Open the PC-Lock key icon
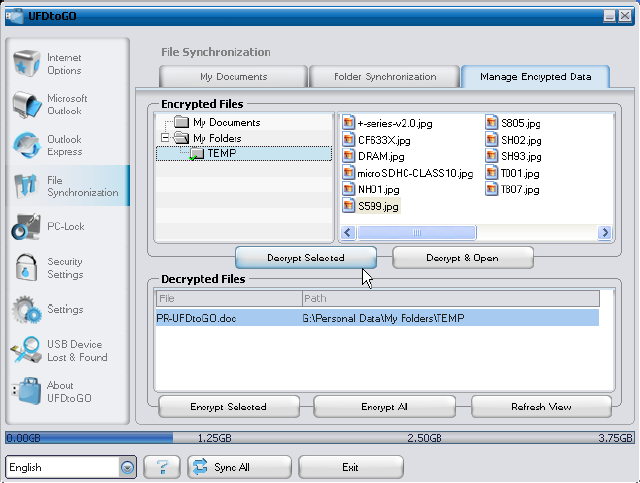The width and height of the screenshot is (640, 483). pyautogui.click(x=26, y=226)
